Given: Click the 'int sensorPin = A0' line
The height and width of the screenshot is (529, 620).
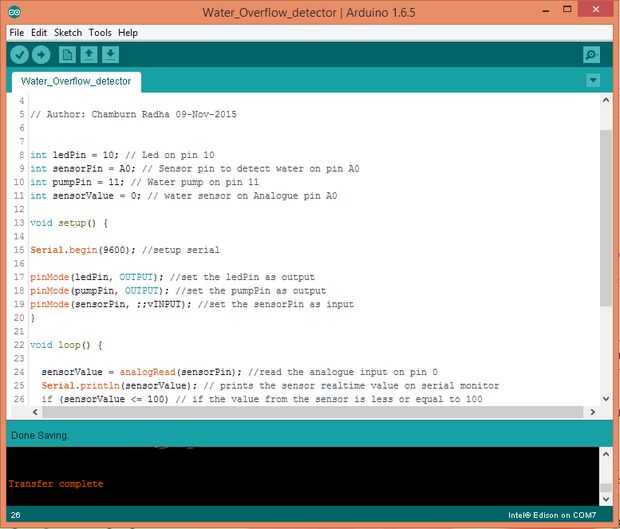Looking at the screenshot, I should click(195, 169).
